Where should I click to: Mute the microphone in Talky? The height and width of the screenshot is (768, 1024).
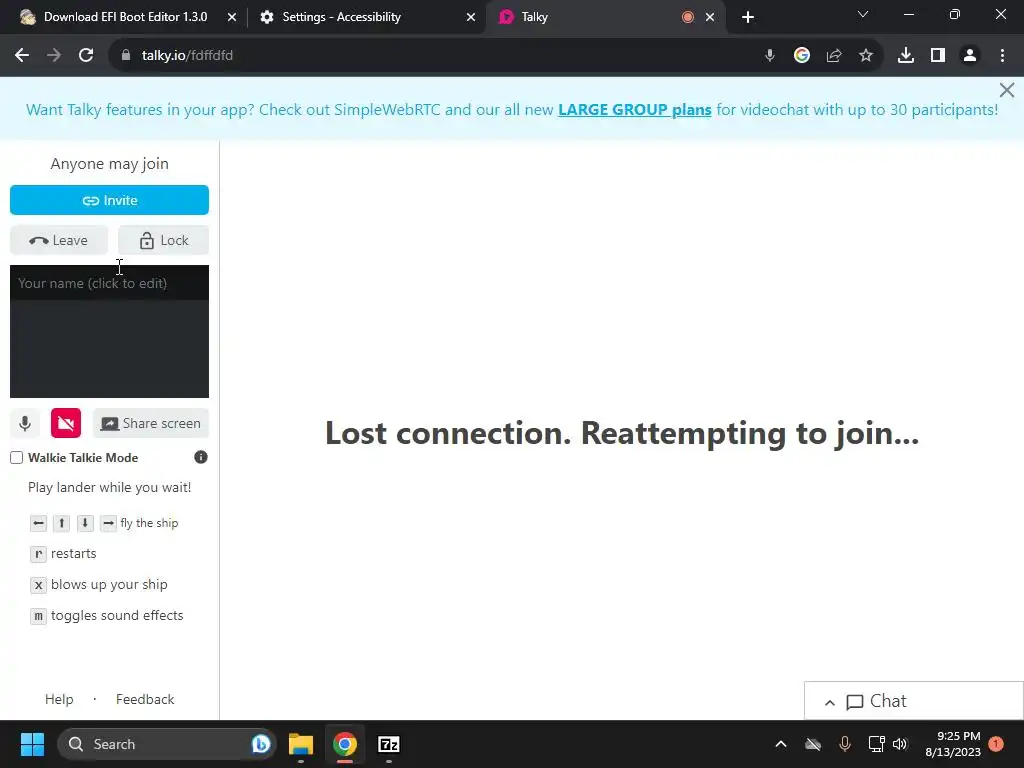[x=25, y=423]
